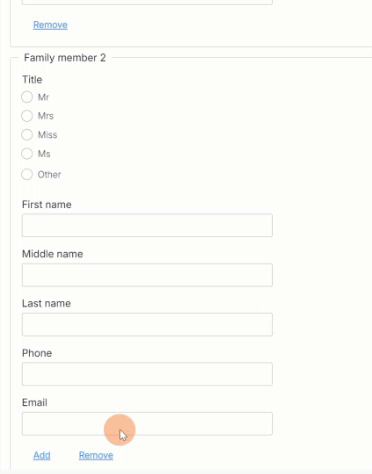Choose the Mrs title option
The image size is (372, 474).
[27, 116]
